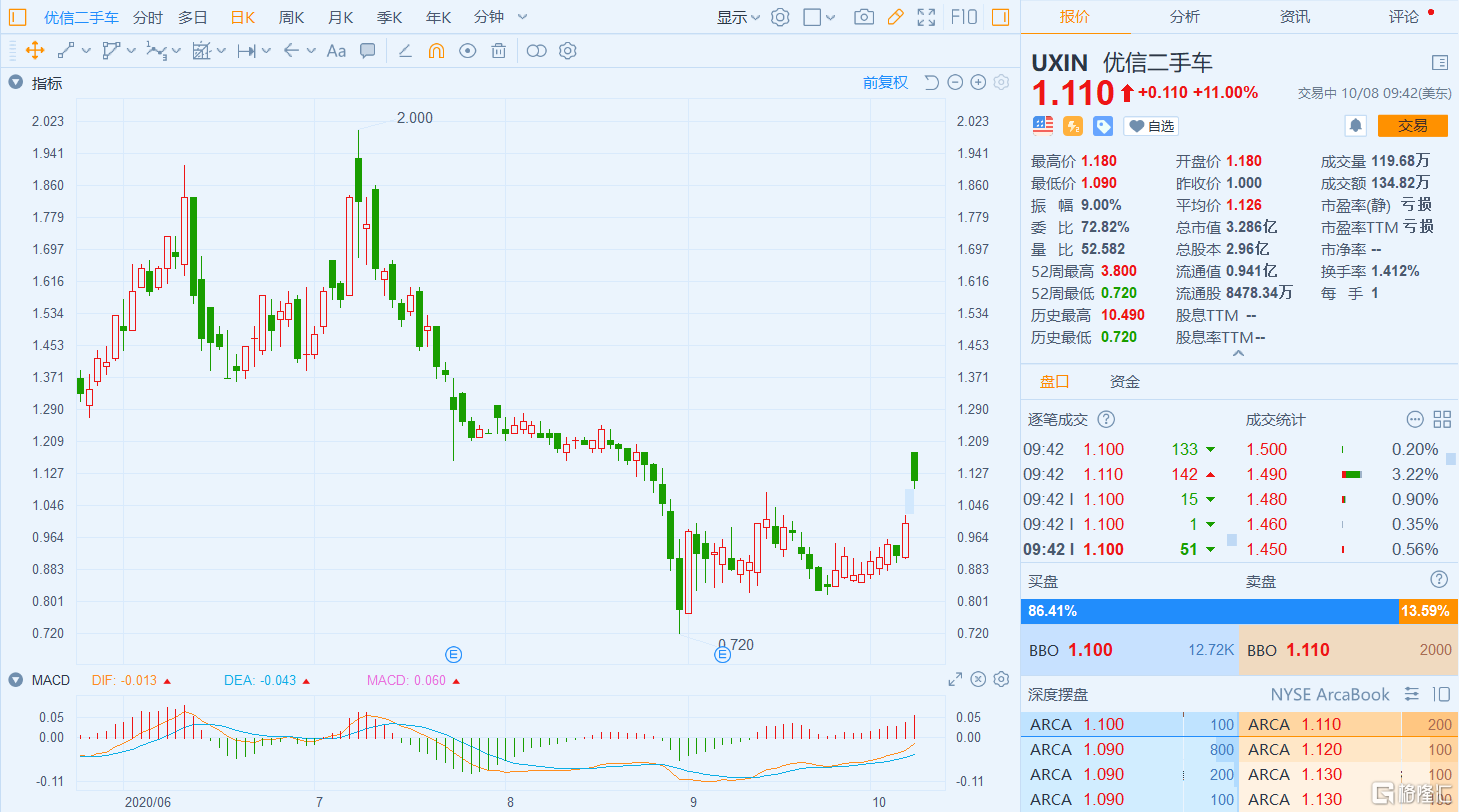
Task: Expand arrow marker tool options
Action: [311, 51]
